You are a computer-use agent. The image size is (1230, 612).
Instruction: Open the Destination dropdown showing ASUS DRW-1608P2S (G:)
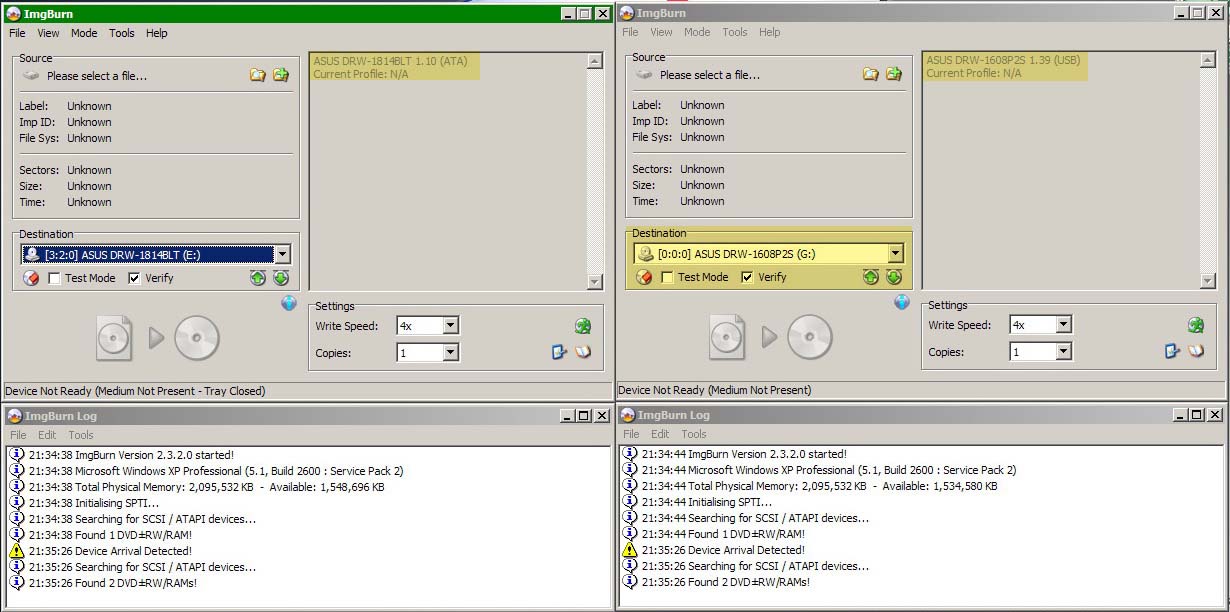point(895,254)
